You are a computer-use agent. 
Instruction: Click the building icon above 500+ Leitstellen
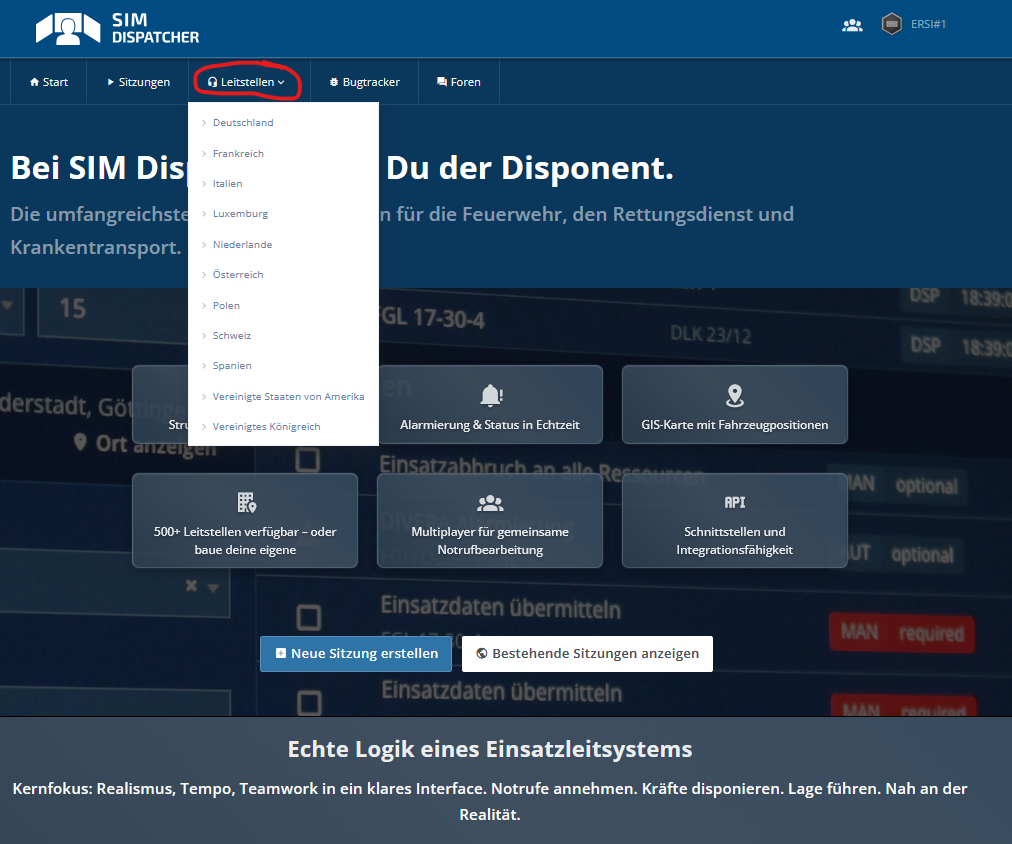pyautogui.click(x=245, y=502)
